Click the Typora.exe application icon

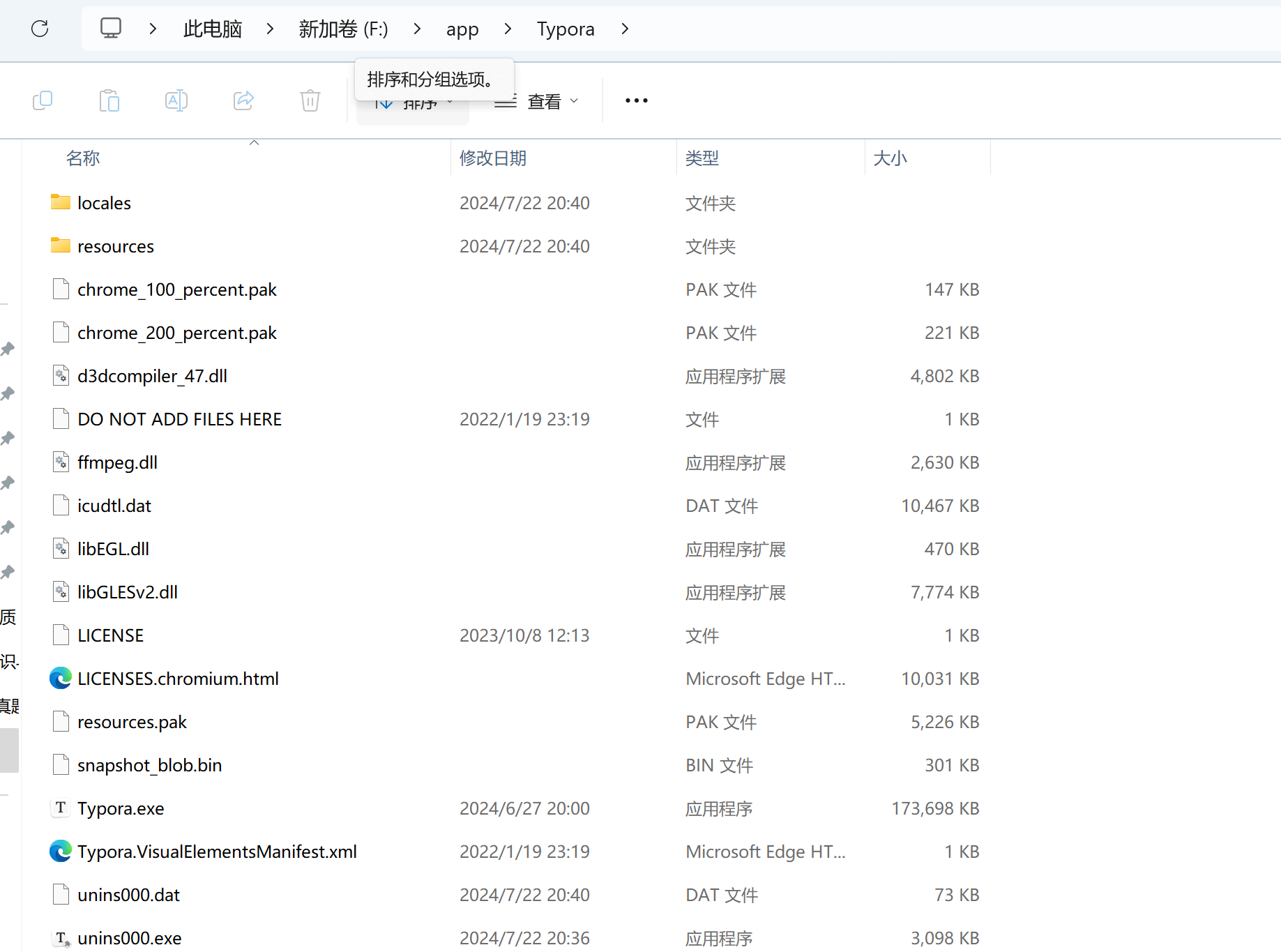tap(61, 808)
